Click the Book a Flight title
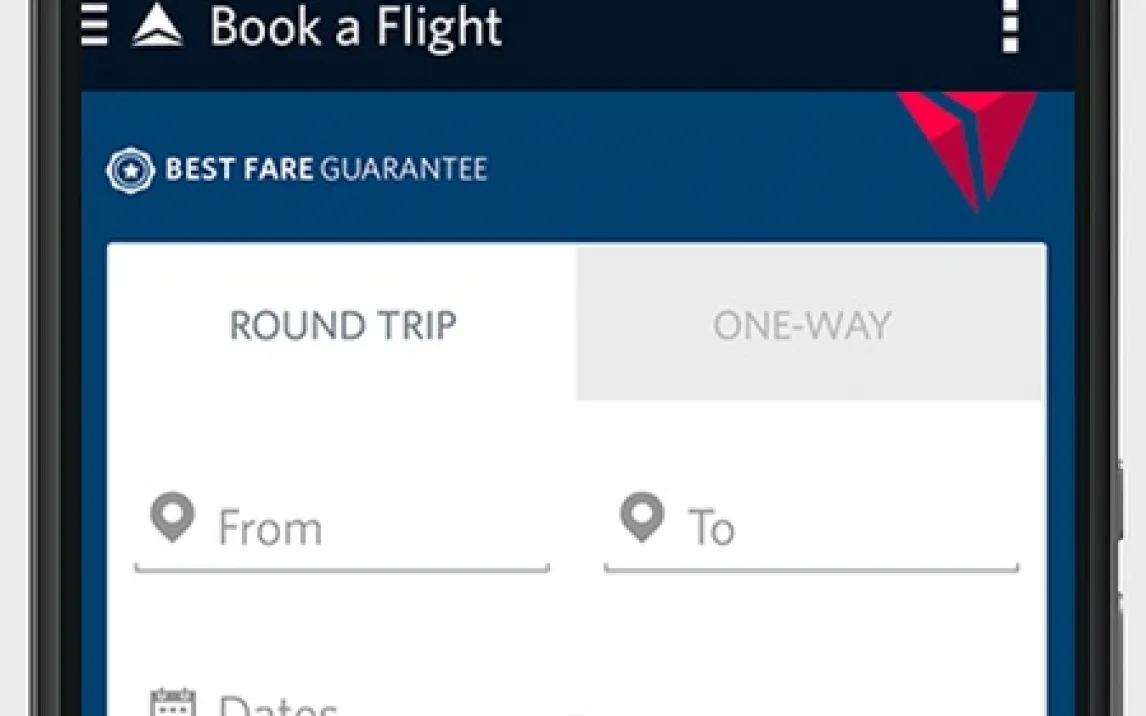The image size is (1146, 716). pos(355,28)
